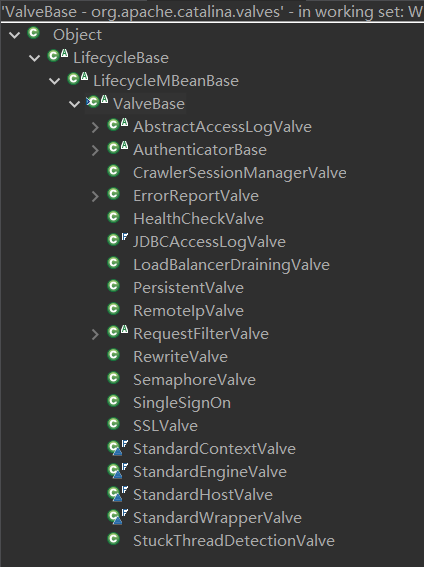Expand the AuthenticatorBase node
Viewport: 424px width, 567px height.
tap(95, 150)
